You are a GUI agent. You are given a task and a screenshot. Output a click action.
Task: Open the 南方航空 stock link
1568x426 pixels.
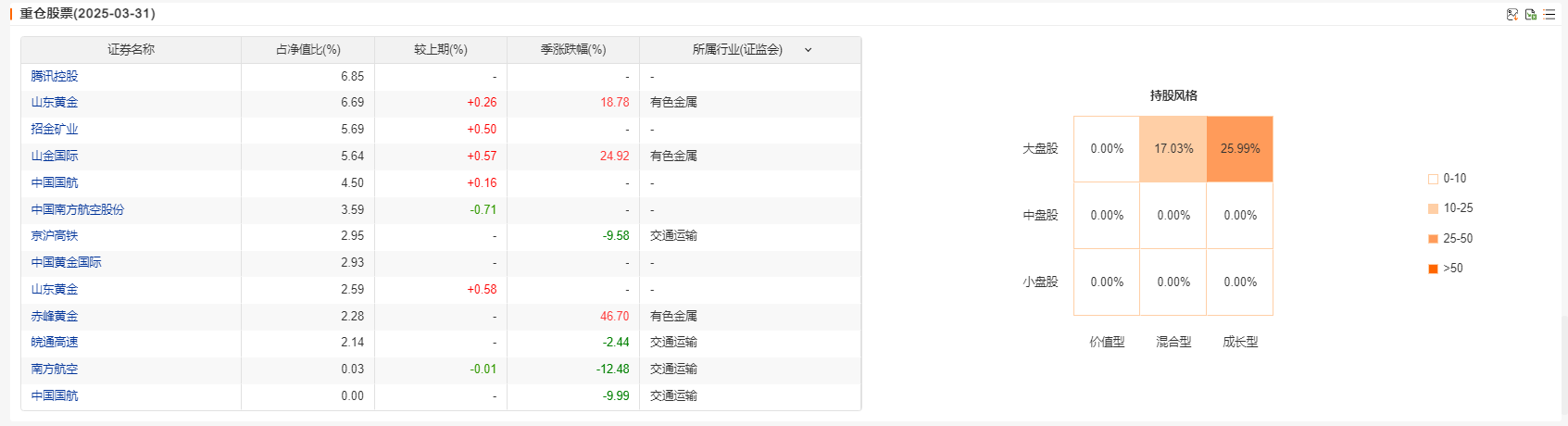tap(55, 370)
